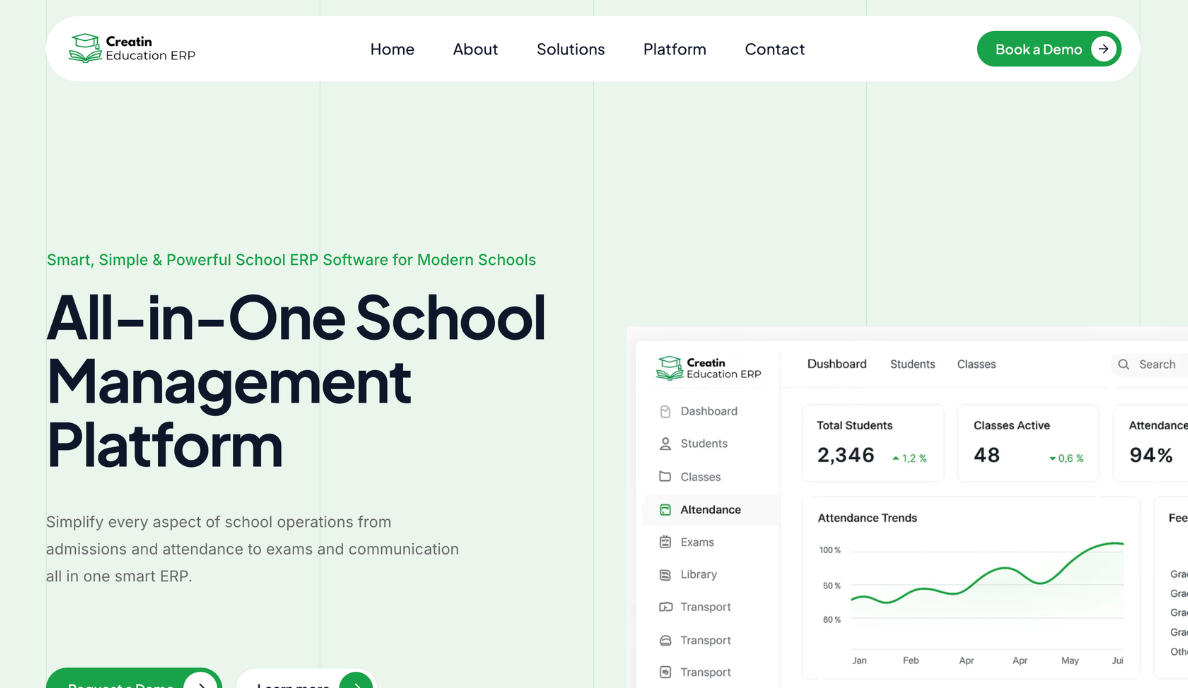The width and height of the screenshot is (1188, 688).
Task: Open Attendance via its calendar icon
Action: tap(665, 510)
